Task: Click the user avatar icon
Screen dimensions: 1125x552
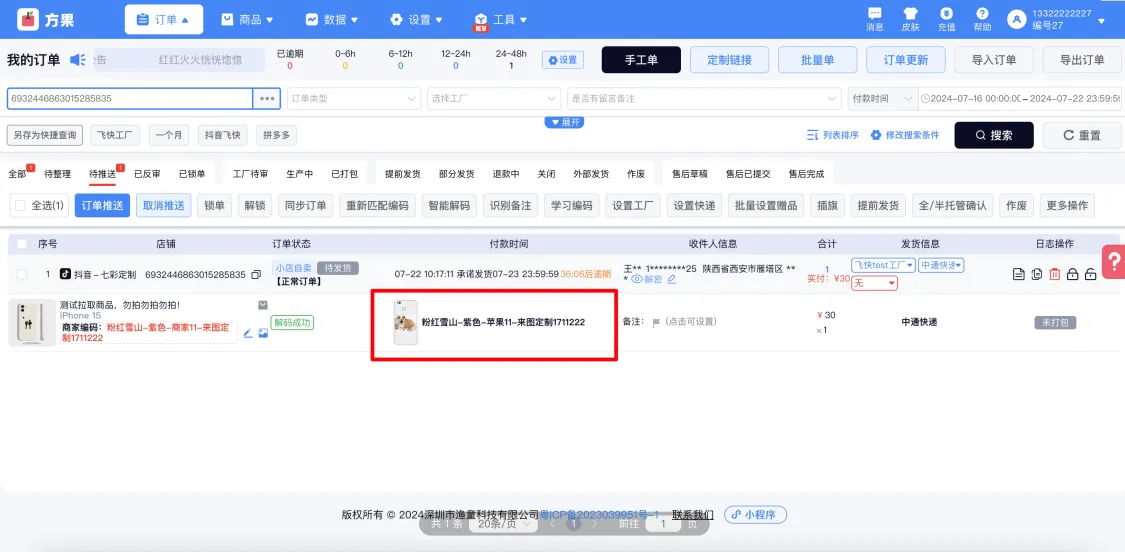Action: click(1017, 19)
